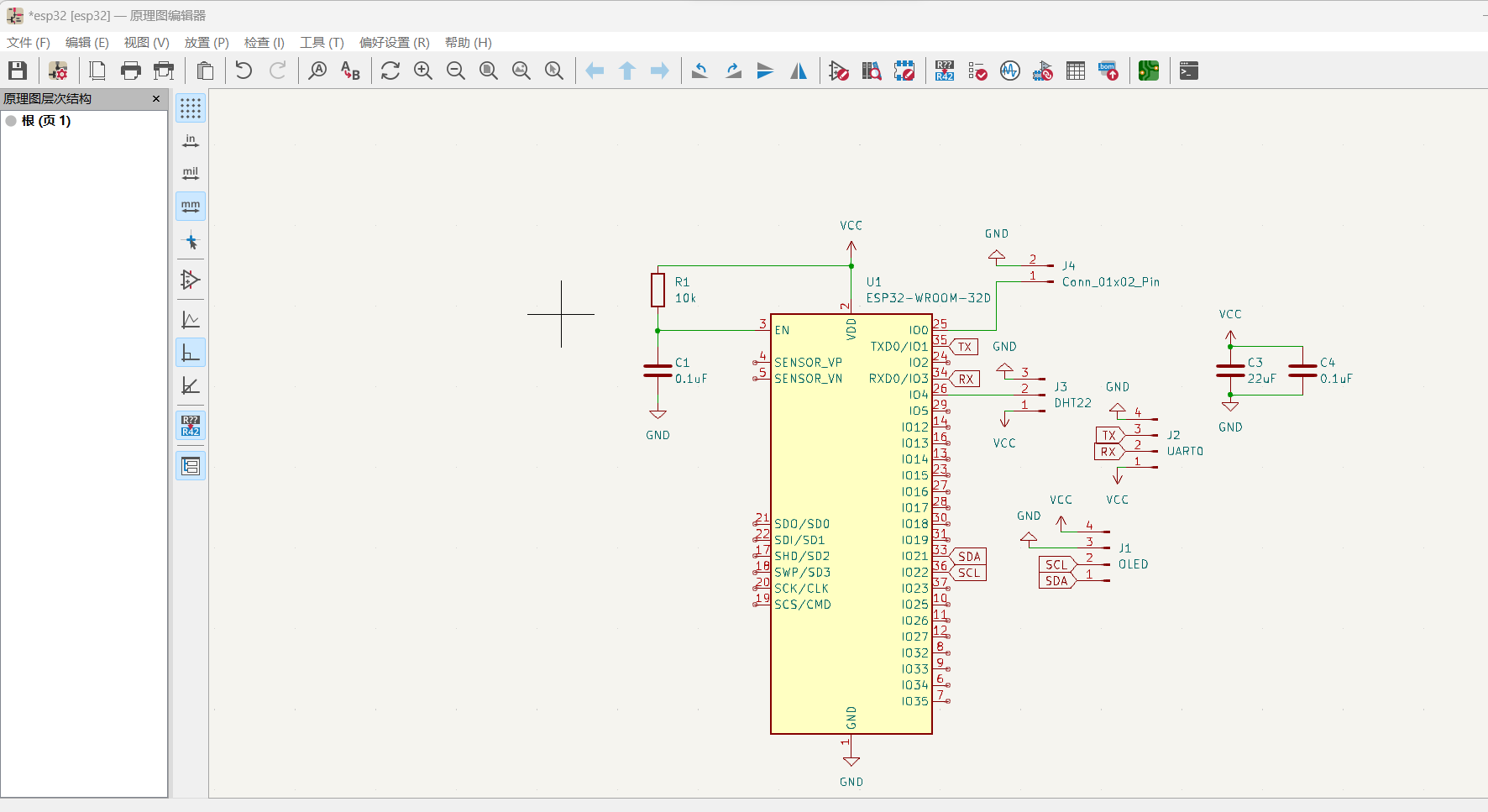The width and height of the screenshot is (1488, 812).
Task: Open the 放置 (P) menu
Action: [x=207, y=42]
